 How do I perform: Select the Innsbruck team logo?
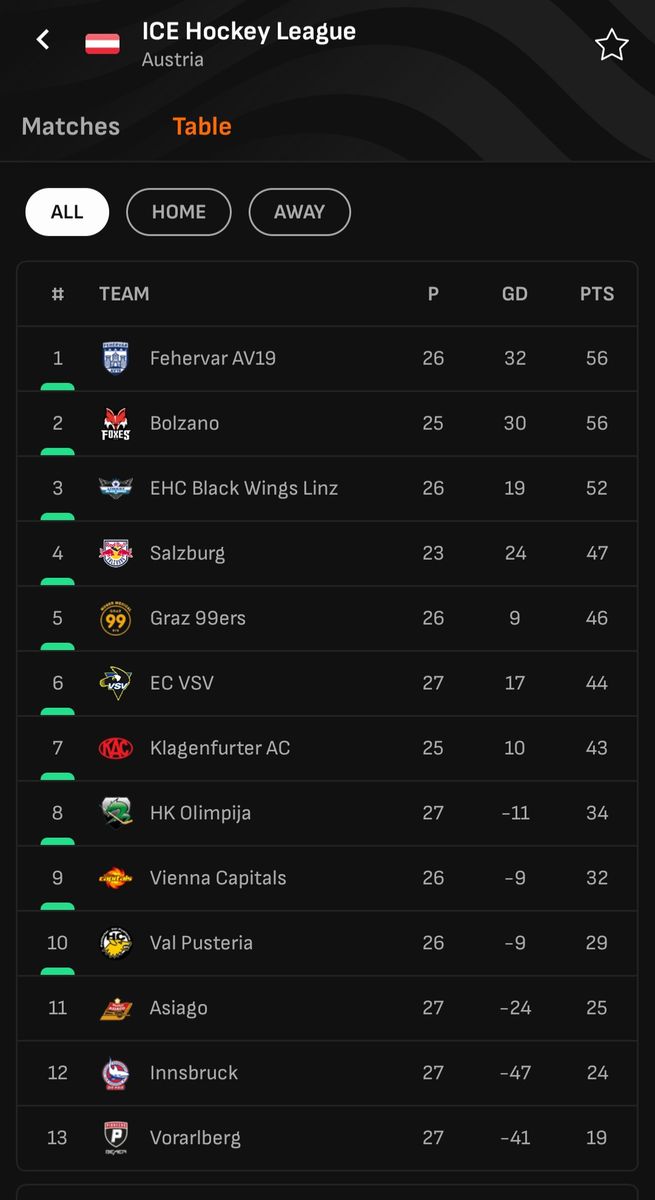(116, 1073)
